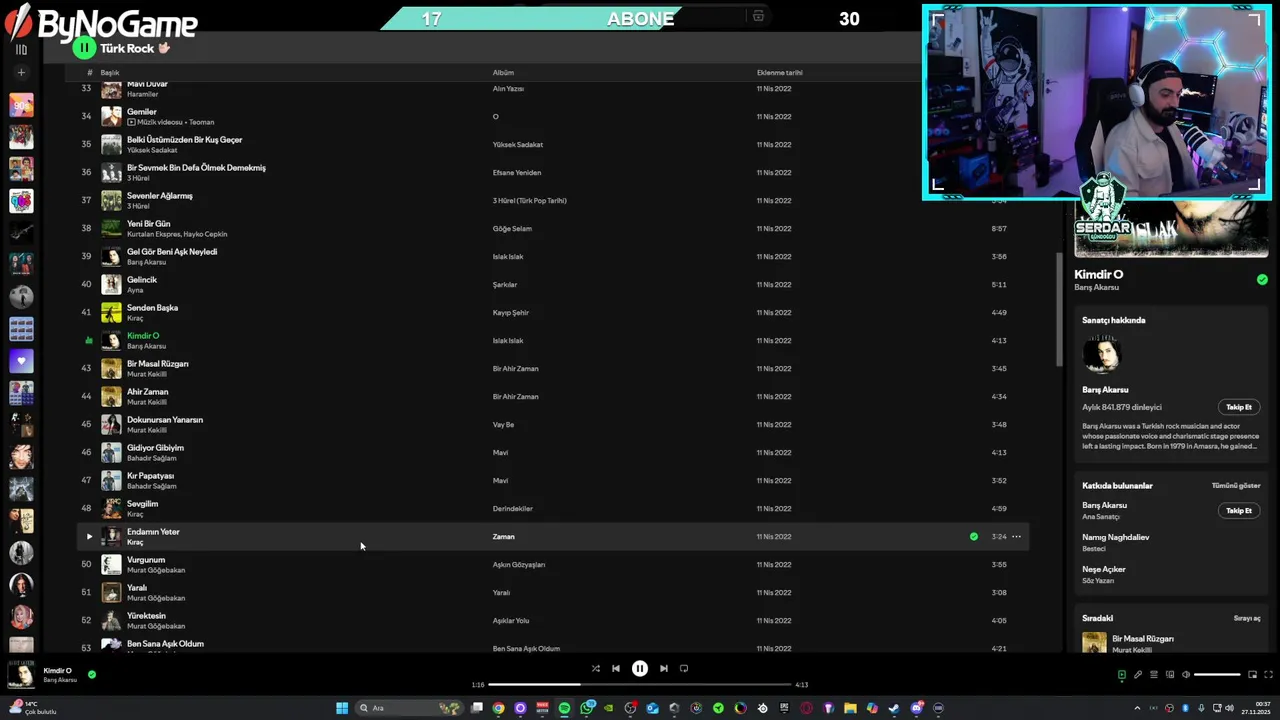Image resolution: width=1280 pixels, height=720 pixels.
Task: Open Bir Masal Rüzgarı queue thumbnail
Action: tap(1094, 643)
